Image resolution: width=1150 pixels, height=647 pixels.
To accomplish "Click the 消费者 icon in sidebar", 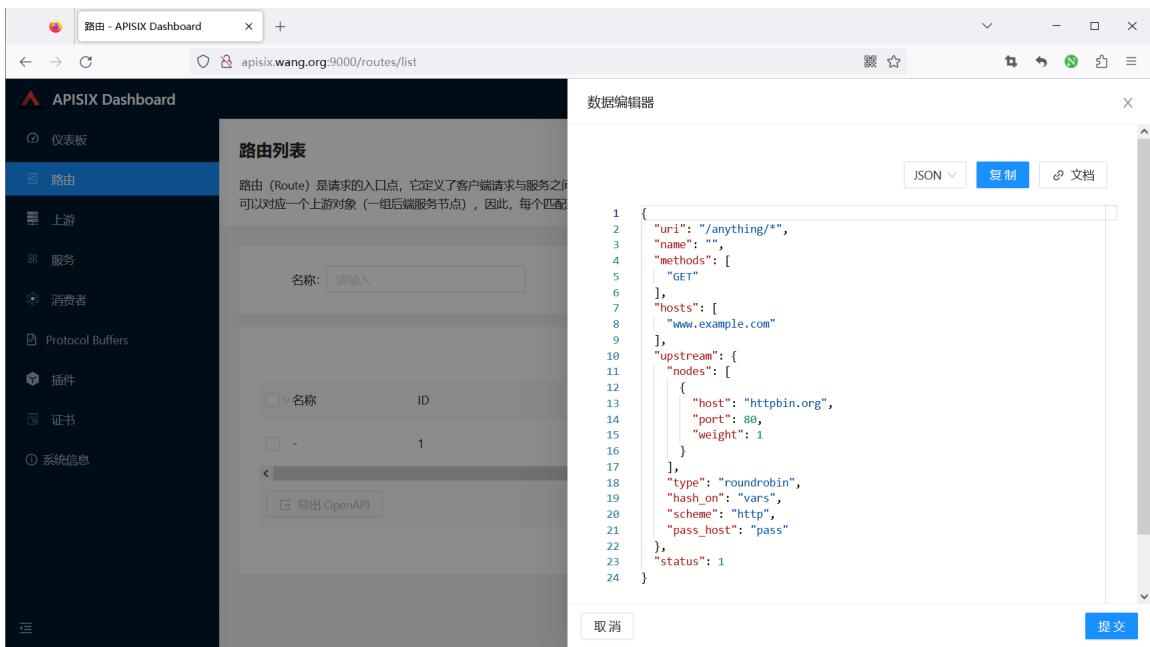I will coord(32,299).
